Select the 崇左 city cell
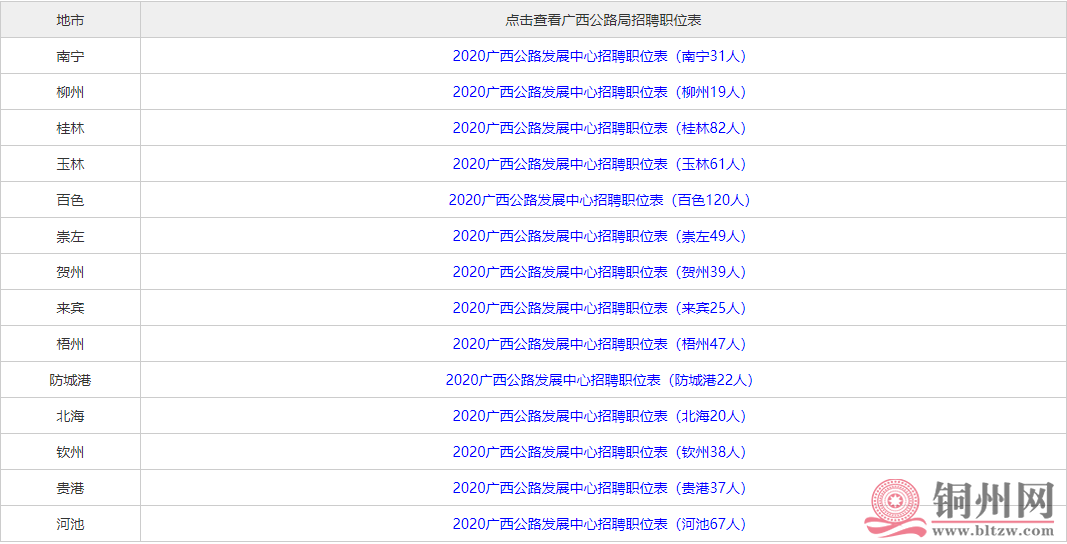 click(70, 236)
